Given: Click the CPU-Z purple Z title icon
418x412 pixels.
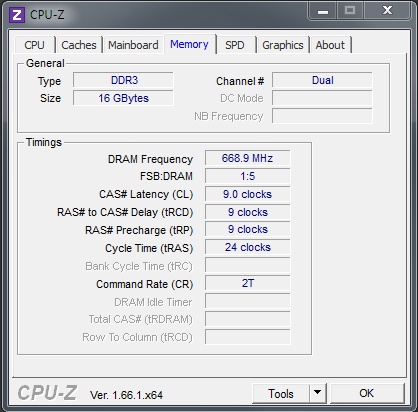Looking at the screenshot, I should pos(17,15).
